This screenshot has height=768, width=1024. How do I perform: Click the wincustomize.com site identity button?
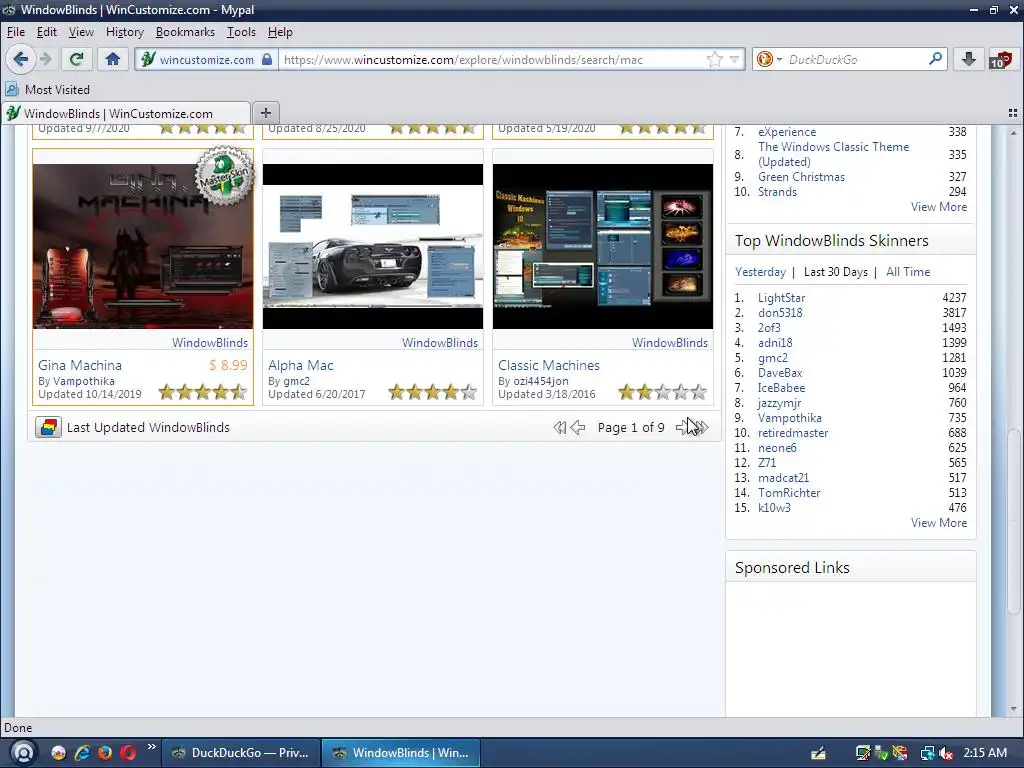pos(206,59)
